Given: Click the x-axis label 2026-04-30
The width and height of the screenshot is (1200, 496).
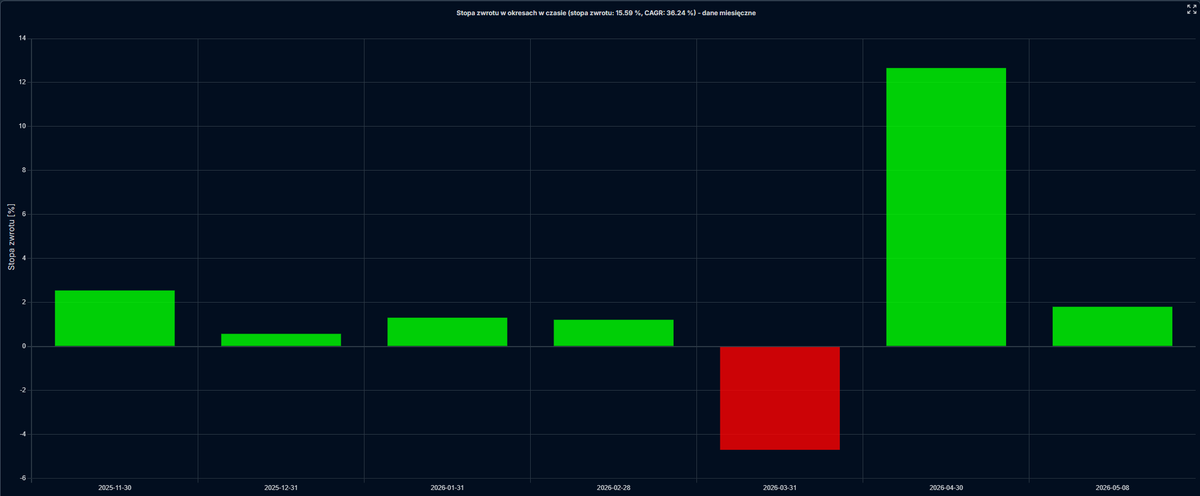Looking at the screenshot, I should coord(946,488).
